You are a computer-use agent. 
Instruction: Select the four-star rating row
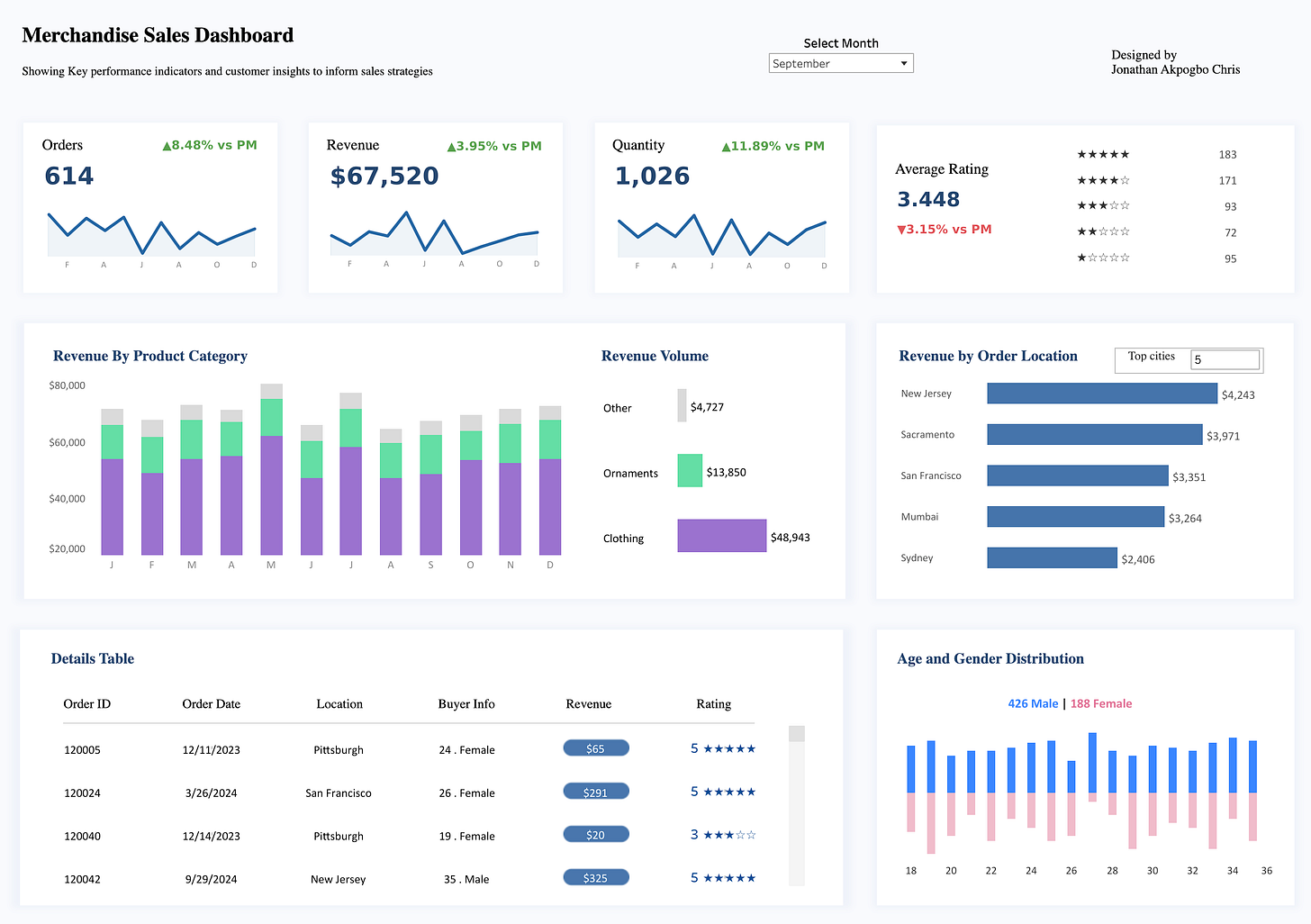(1157, 181)
